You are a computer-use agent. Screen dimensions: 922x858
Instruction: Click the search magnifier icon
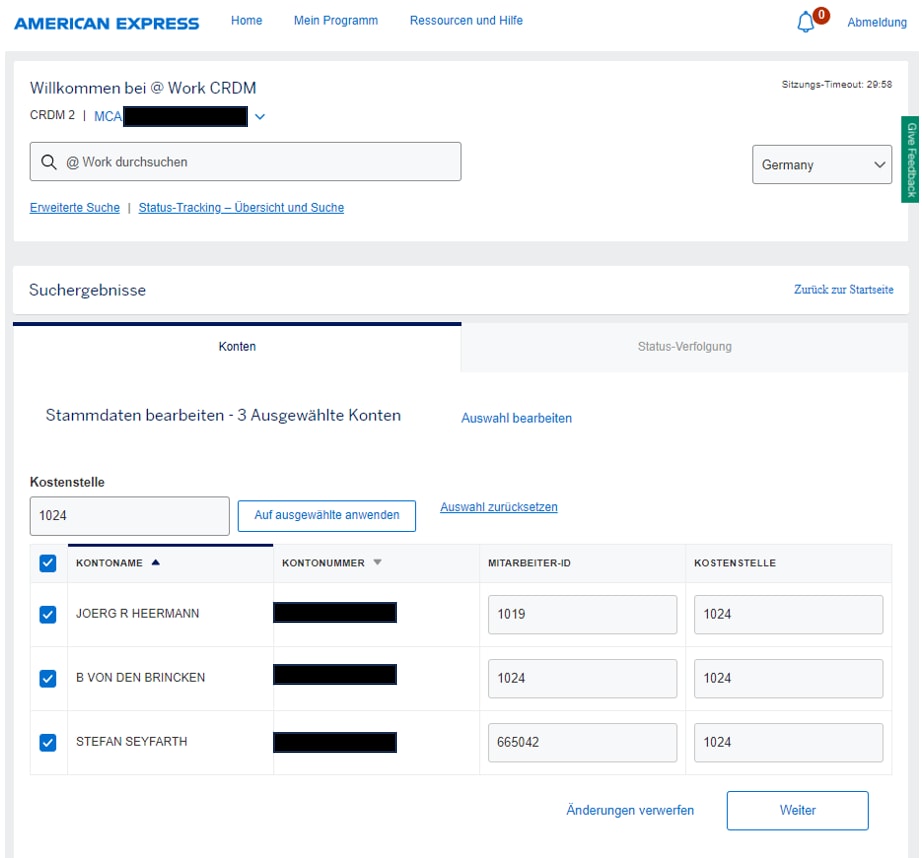point(48,162)
